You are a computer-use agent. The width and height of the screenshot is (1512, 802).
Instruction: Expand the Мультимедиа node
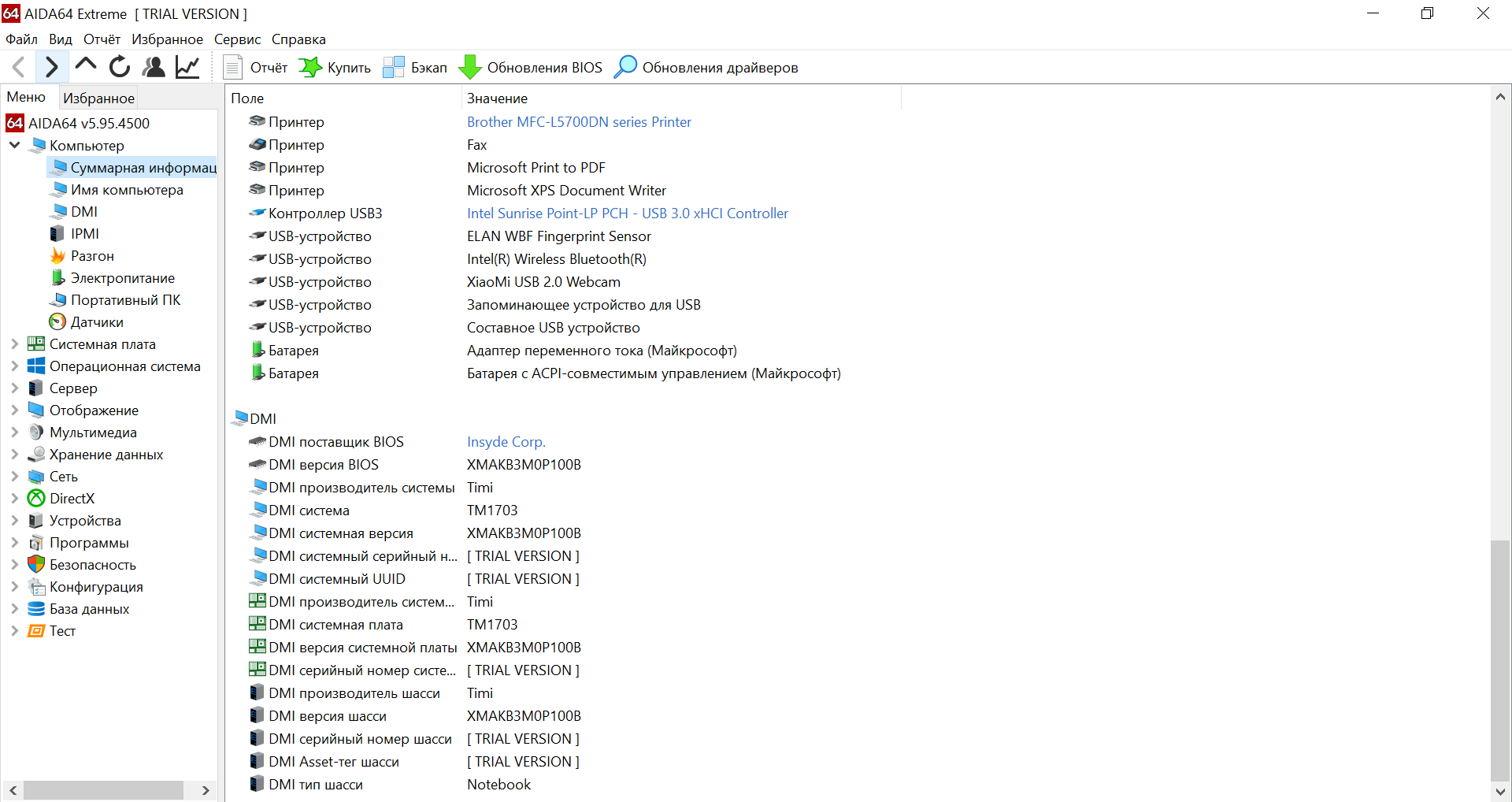pyautogui.click(x=14, y=433)
